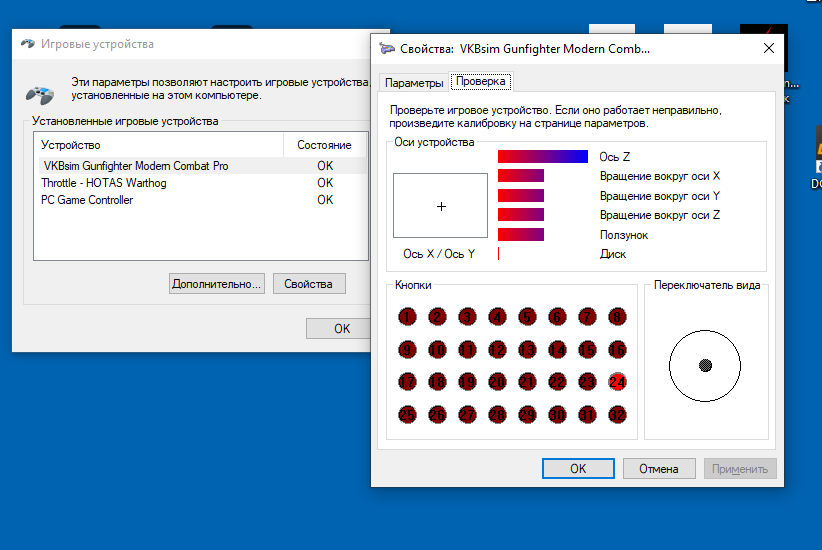Click button indicator 6
Viewport: 822px width, 550px height.
point(557,317)
